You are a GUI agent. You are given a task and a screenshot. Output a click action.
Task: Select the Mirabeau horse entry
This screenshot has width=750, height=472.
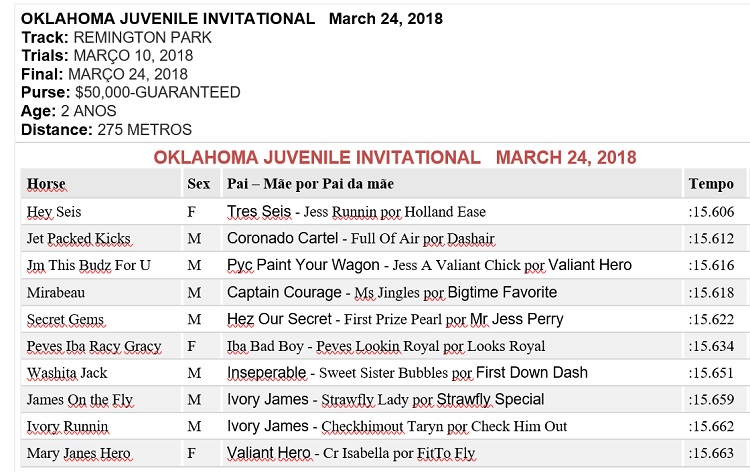tap(56, 292)
